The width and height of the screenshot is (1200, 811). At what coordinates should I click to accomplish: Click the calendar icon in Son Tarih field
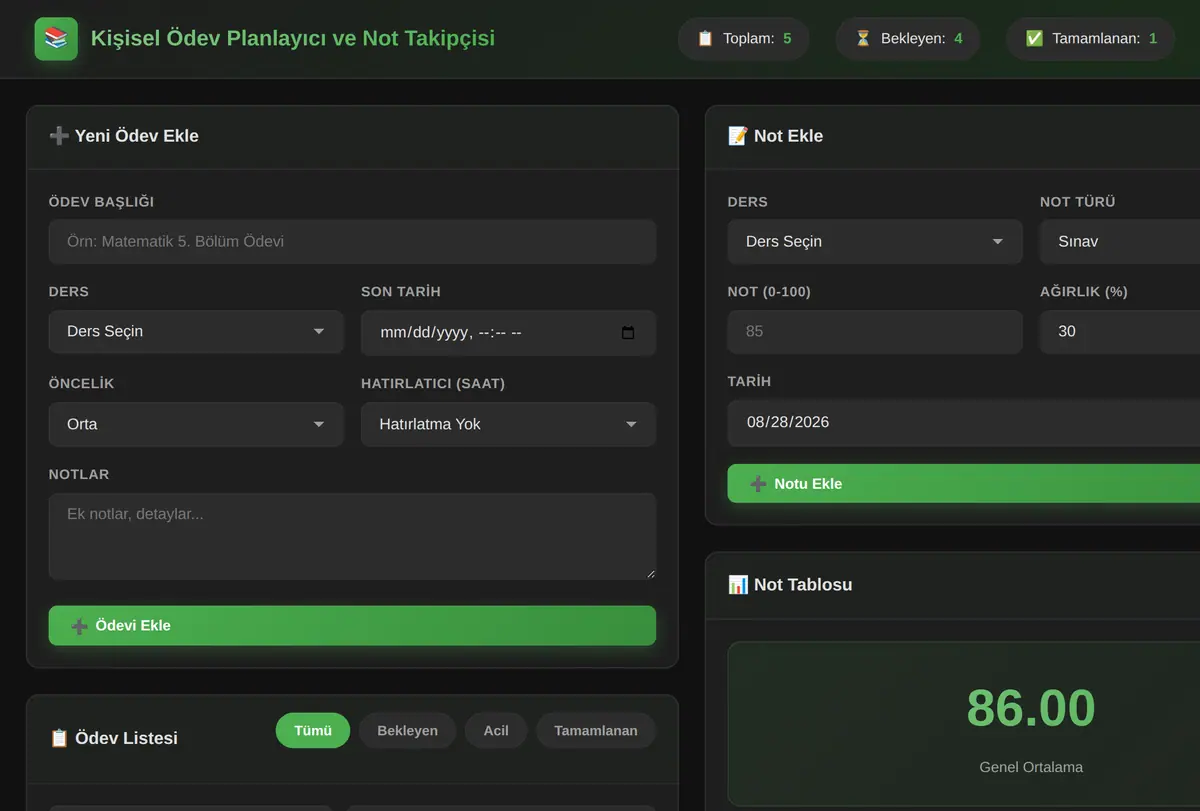(x=628, y=333)
